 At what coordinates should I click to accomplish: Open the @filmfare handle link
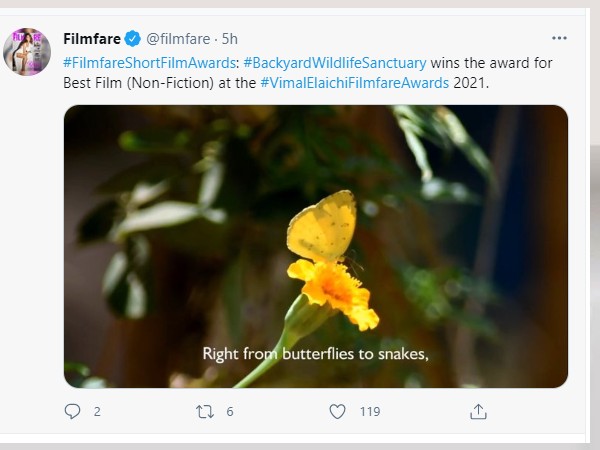tap(179, 39)
